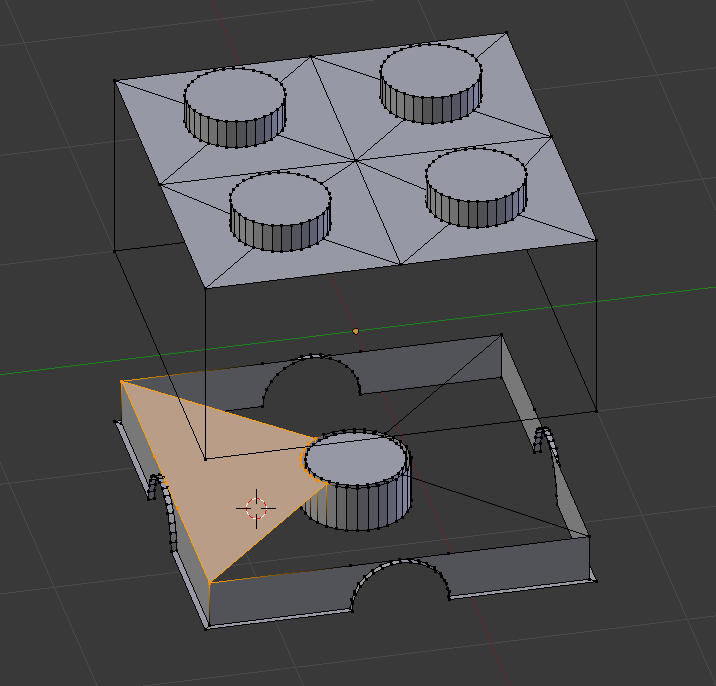Viewport: 716px width, 686px height.
Task: Select the front-right stud top on the upper brick
Action: click(476, 174)
